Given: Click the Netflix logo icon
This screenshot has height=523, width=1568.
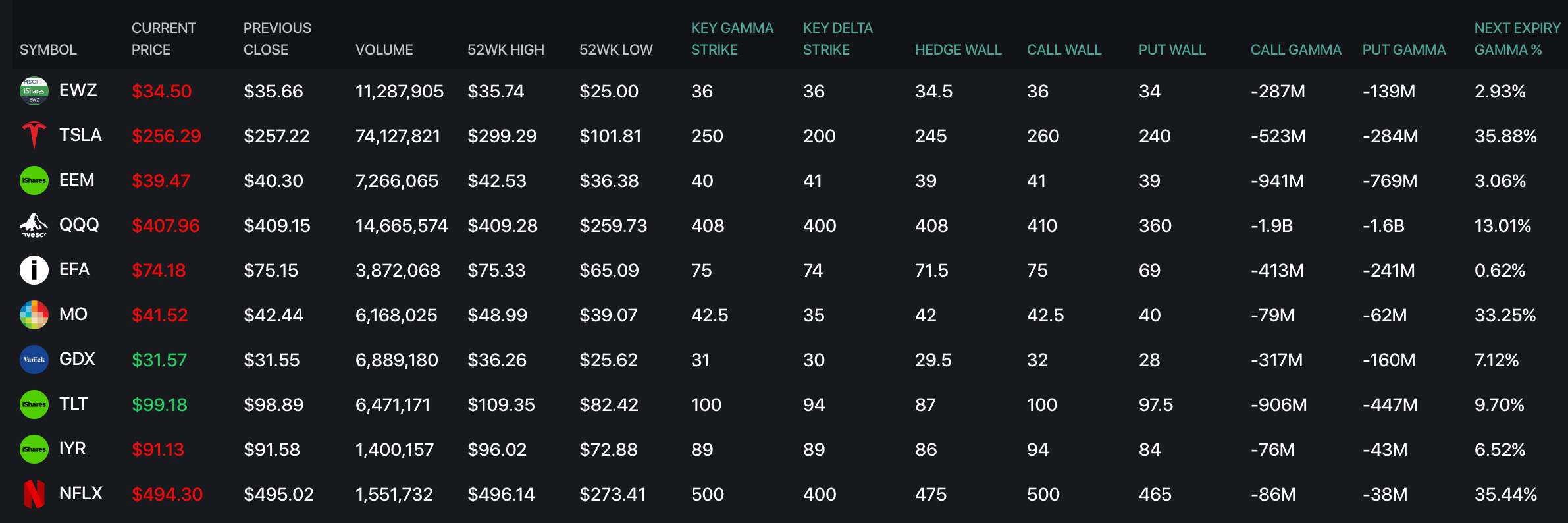Looking at the screenshot, I should (x=34, y=494).
